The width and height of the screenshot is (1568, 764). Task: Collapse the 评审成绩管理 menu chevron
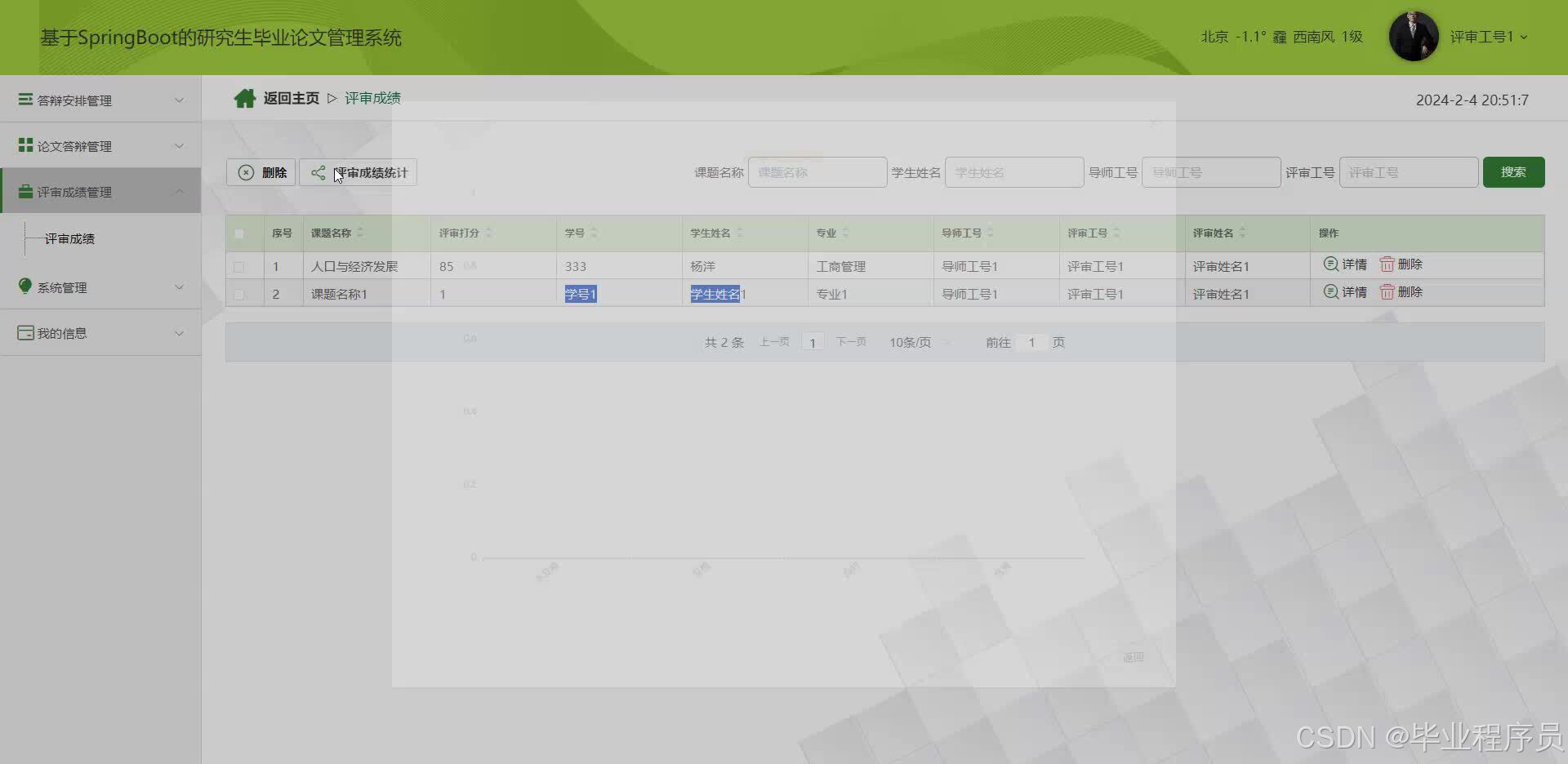179,191
